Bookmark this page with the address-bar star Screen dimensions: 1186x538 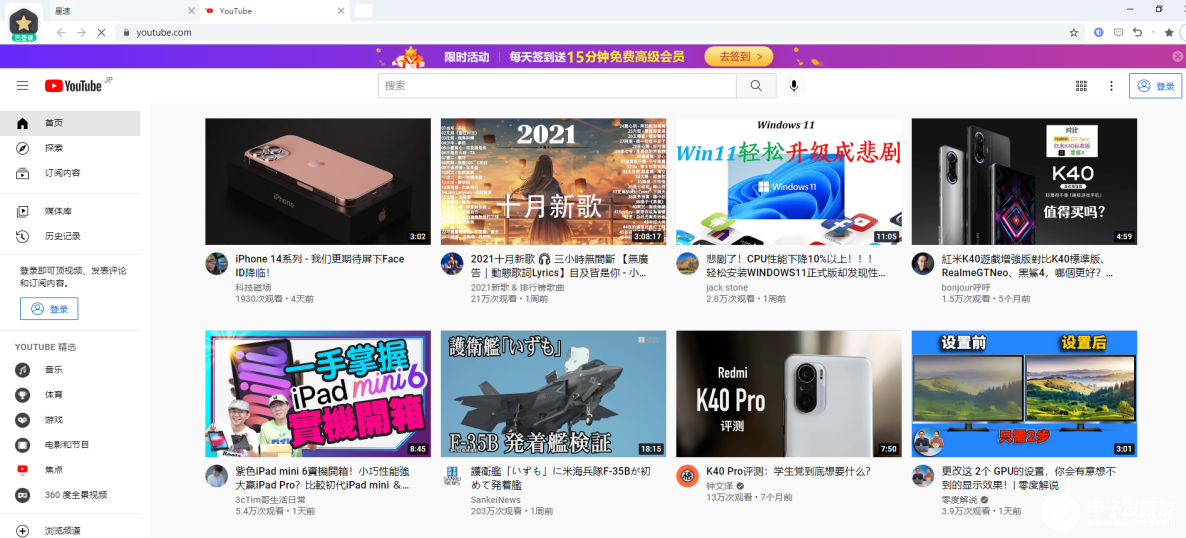tap(1073, 33)
